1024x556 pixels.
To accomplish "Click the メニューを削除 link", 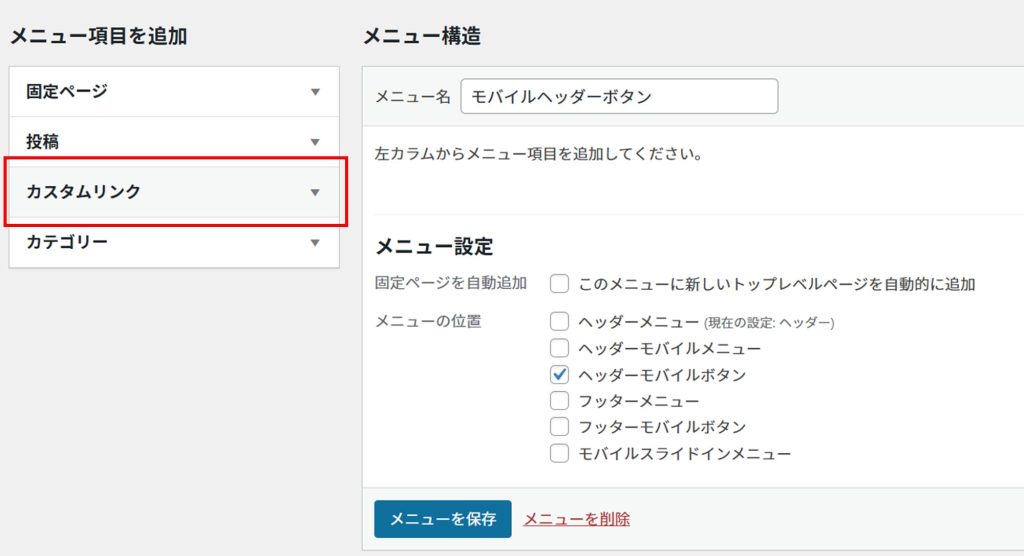I will (x=577, y=519).
